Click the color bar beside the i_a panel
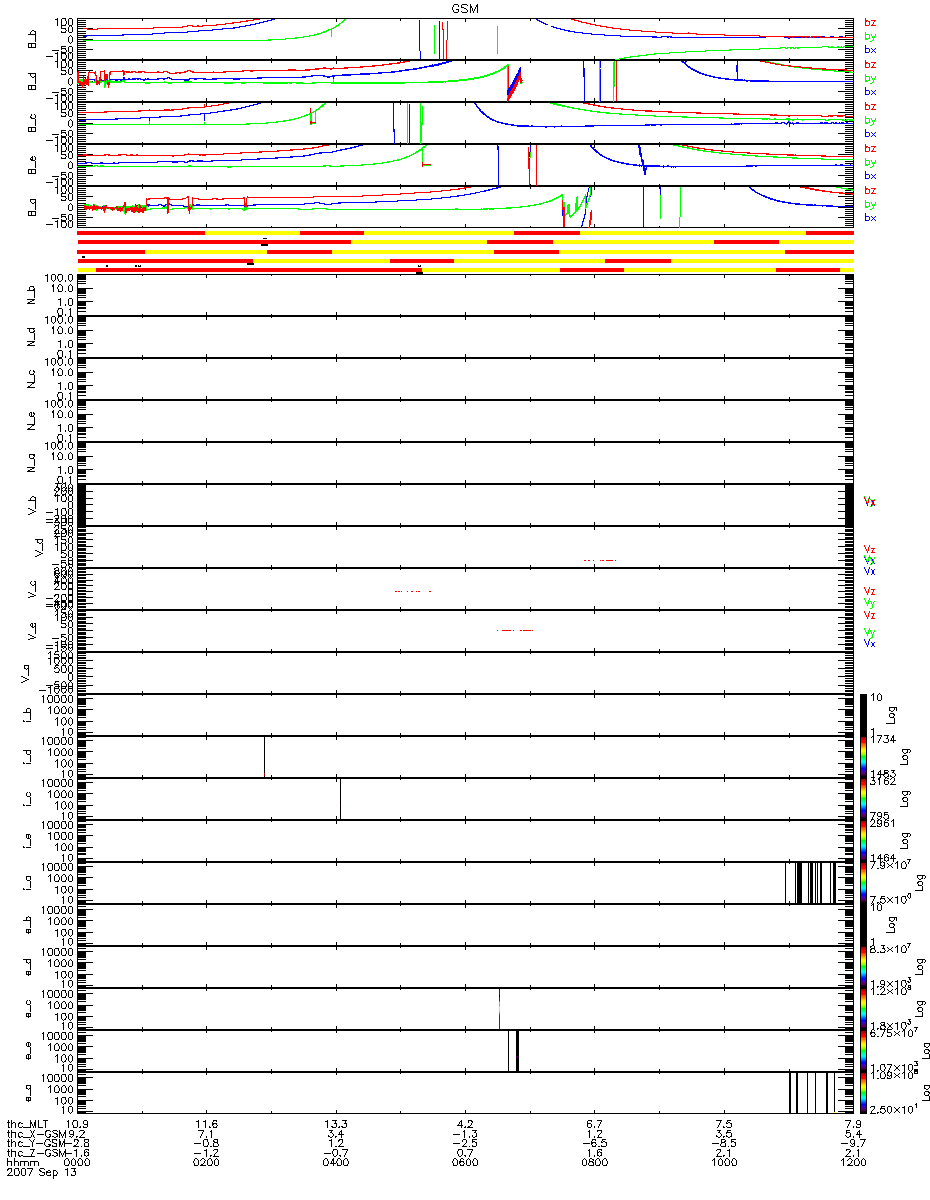Image resolution: width=930 pixels, height=1200 pixels. pos(863,881)
